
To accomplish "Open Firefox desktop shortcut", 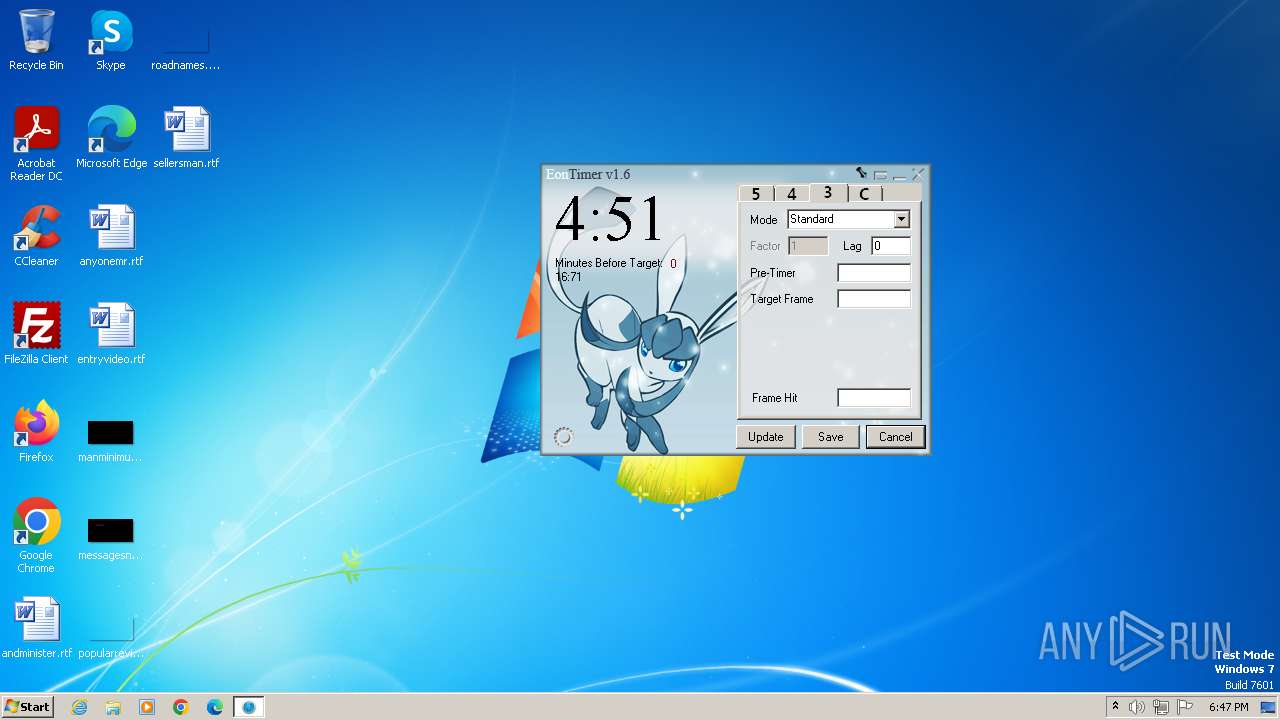I will 36,432.
